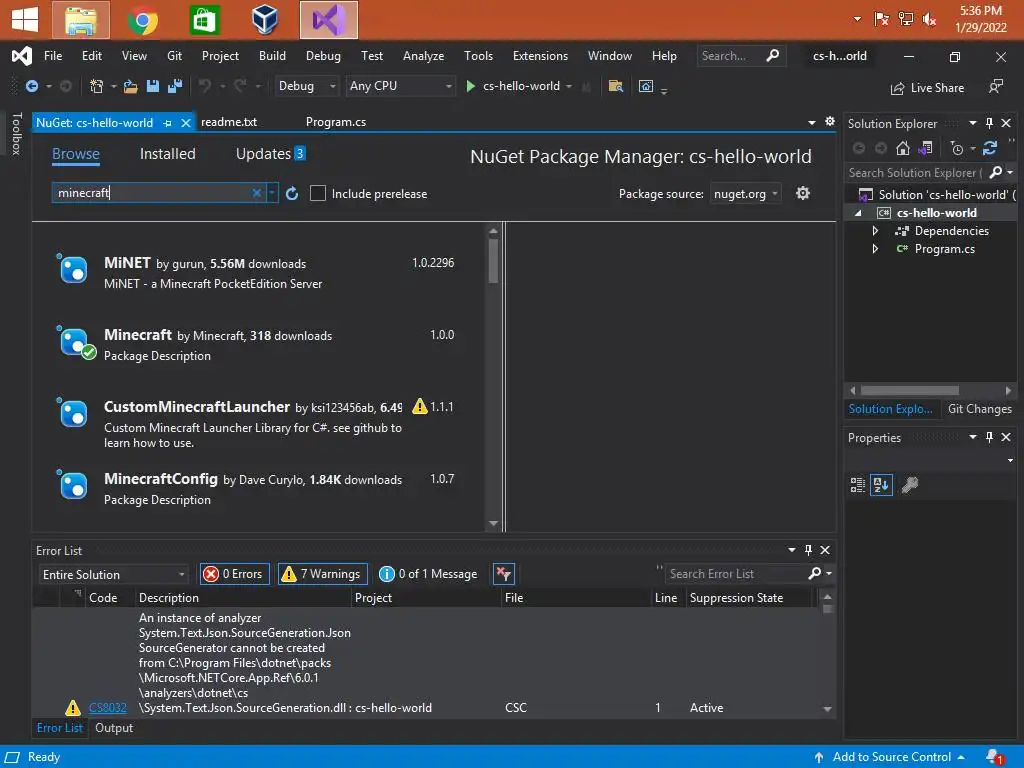Switch to the Updates tab

point(270,154)
